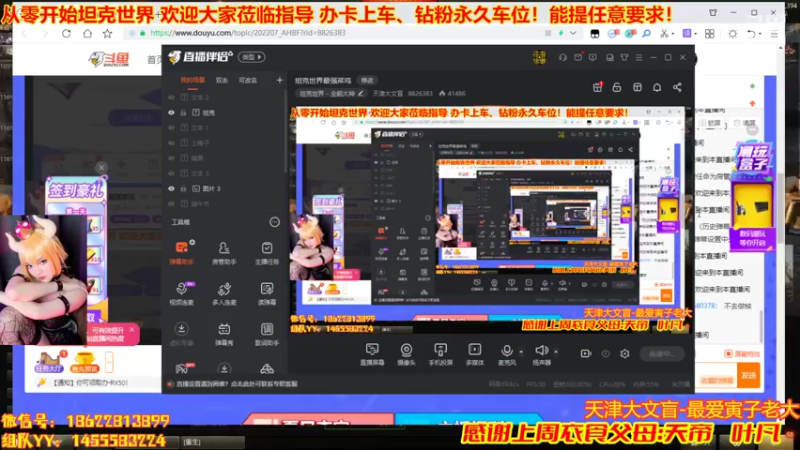Viewport: 800px width, 450px height.
Task: Click the 修改 title button
Action: point(367,81)
